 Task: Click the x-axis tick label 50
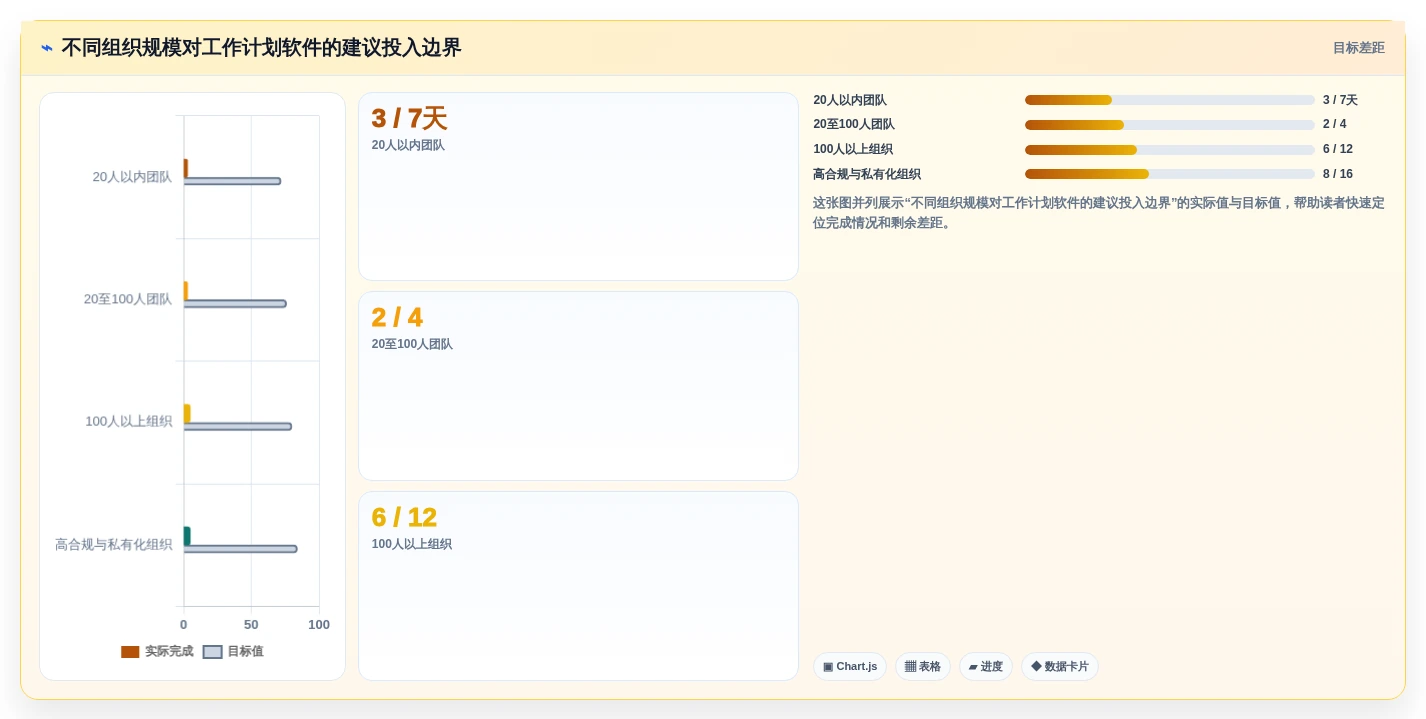[x=251, y=625]
